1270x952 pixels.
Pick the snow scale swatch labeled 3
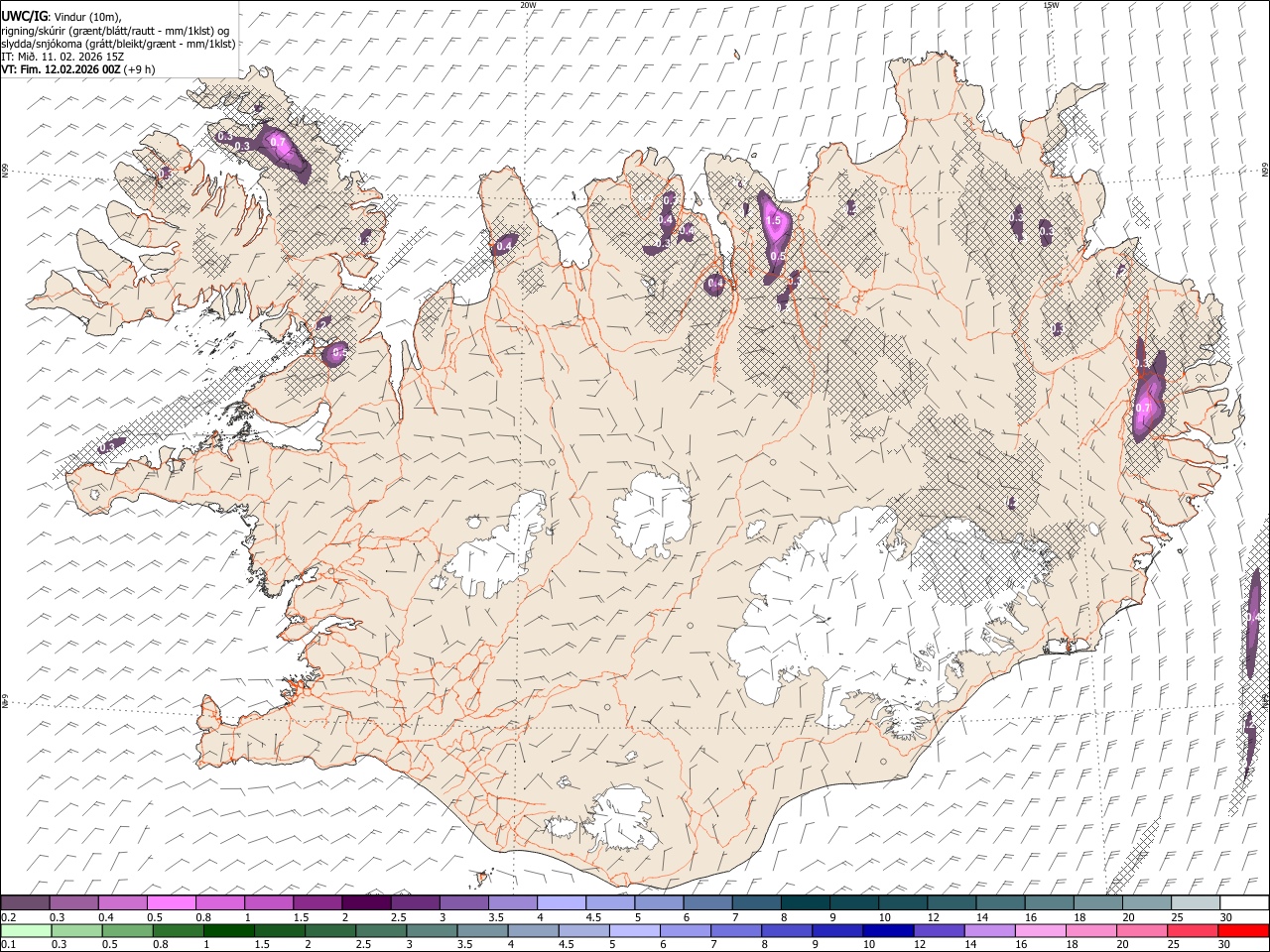(x=463, y=903)
